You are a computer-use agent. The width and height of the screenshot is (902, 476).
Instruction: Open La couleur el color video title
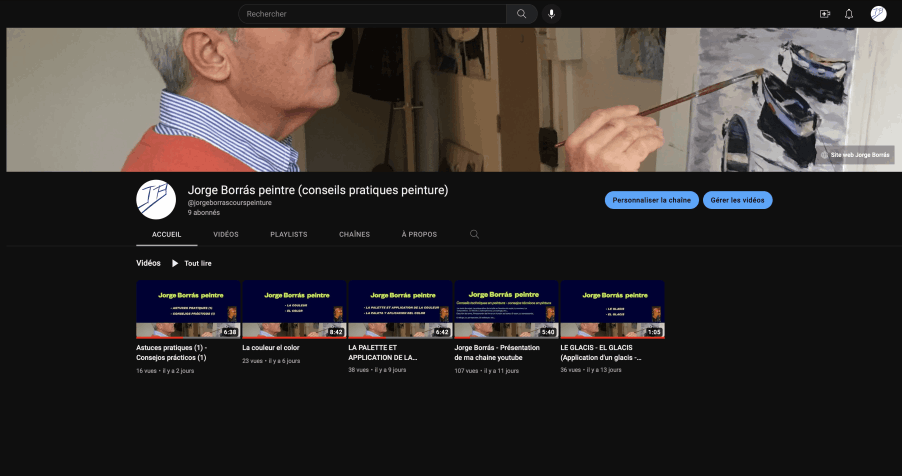point(271,348)
